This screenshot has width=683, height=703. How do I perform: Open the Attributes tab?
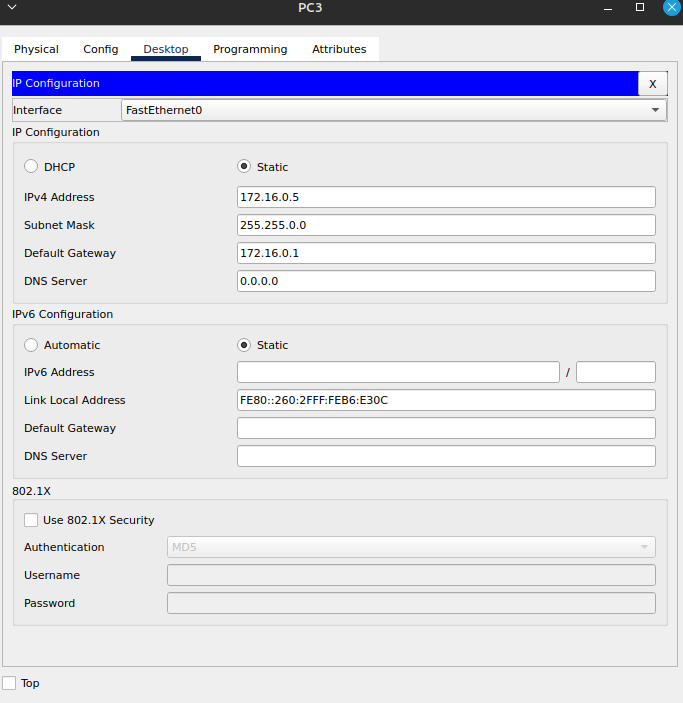coord(339,49)
